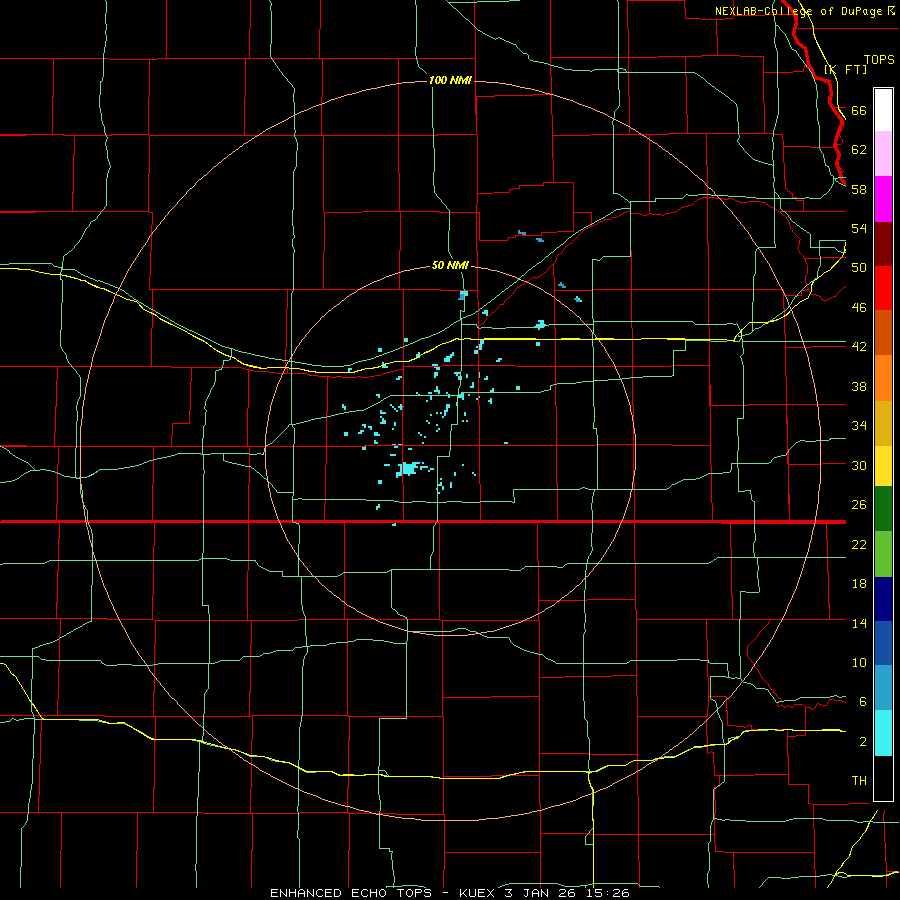The width and height of the screenshot is (900, 900).
Task: Click the light green legend color band
Action: coord(883,554)
